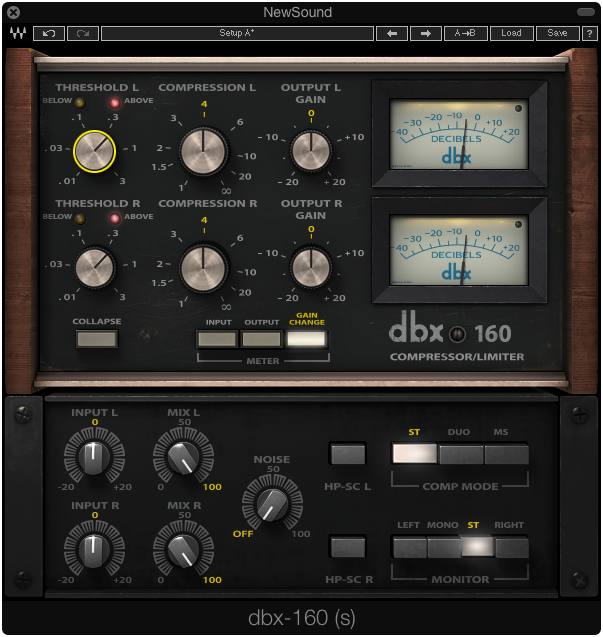The height and width of the screenshot is (637, 603).
Task: Click Compression L value 4
Action: tap(204, 104)
